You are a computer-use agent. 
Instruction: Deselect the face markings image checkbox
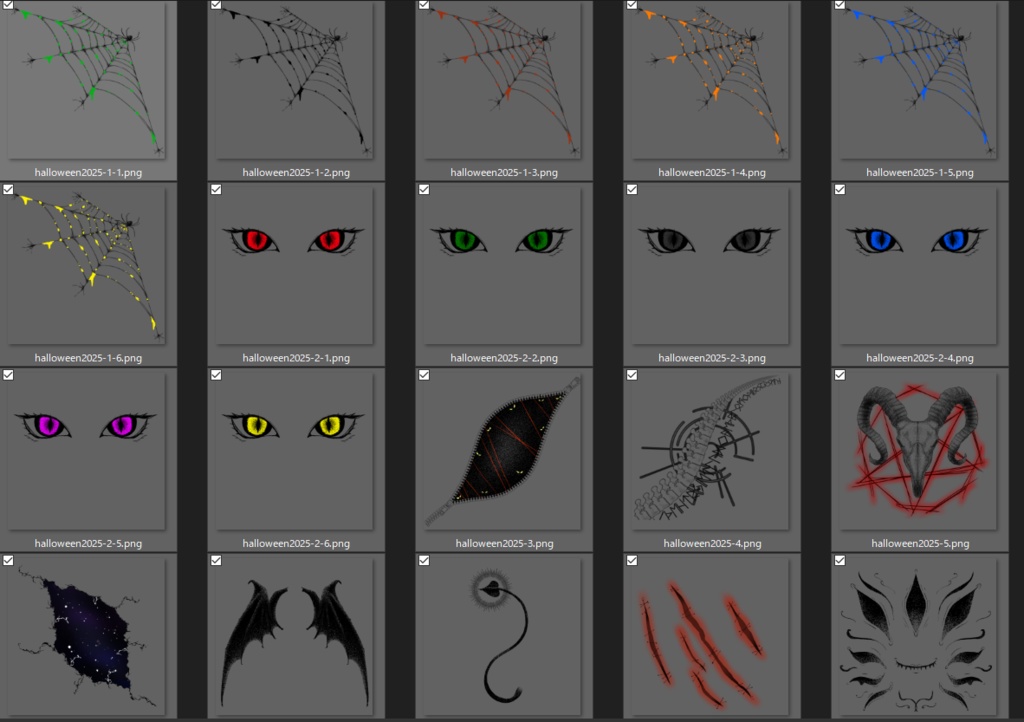840,560
